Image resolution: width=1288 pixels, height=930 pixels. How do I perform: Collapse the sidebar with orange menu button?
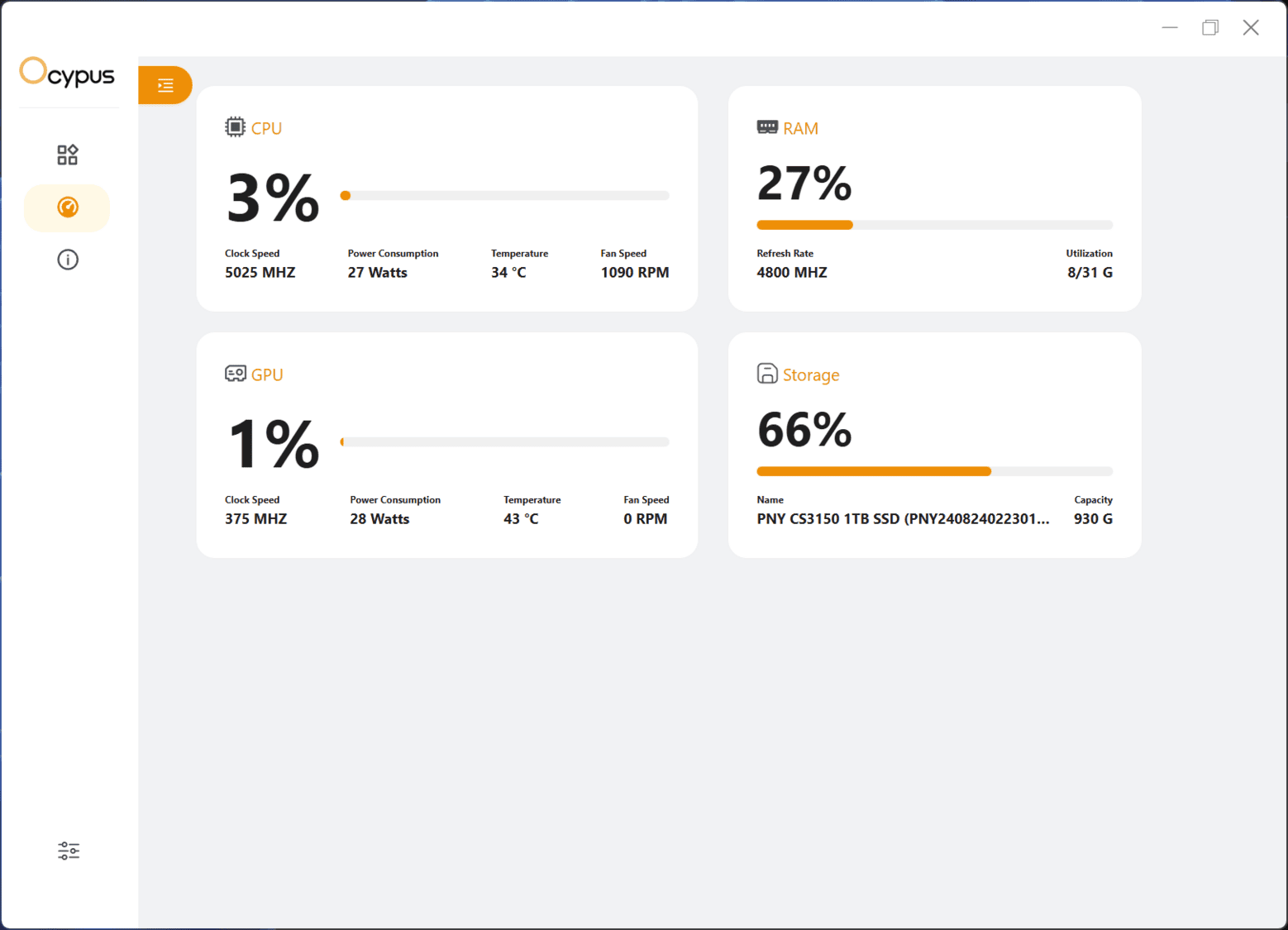click(165, 85)
